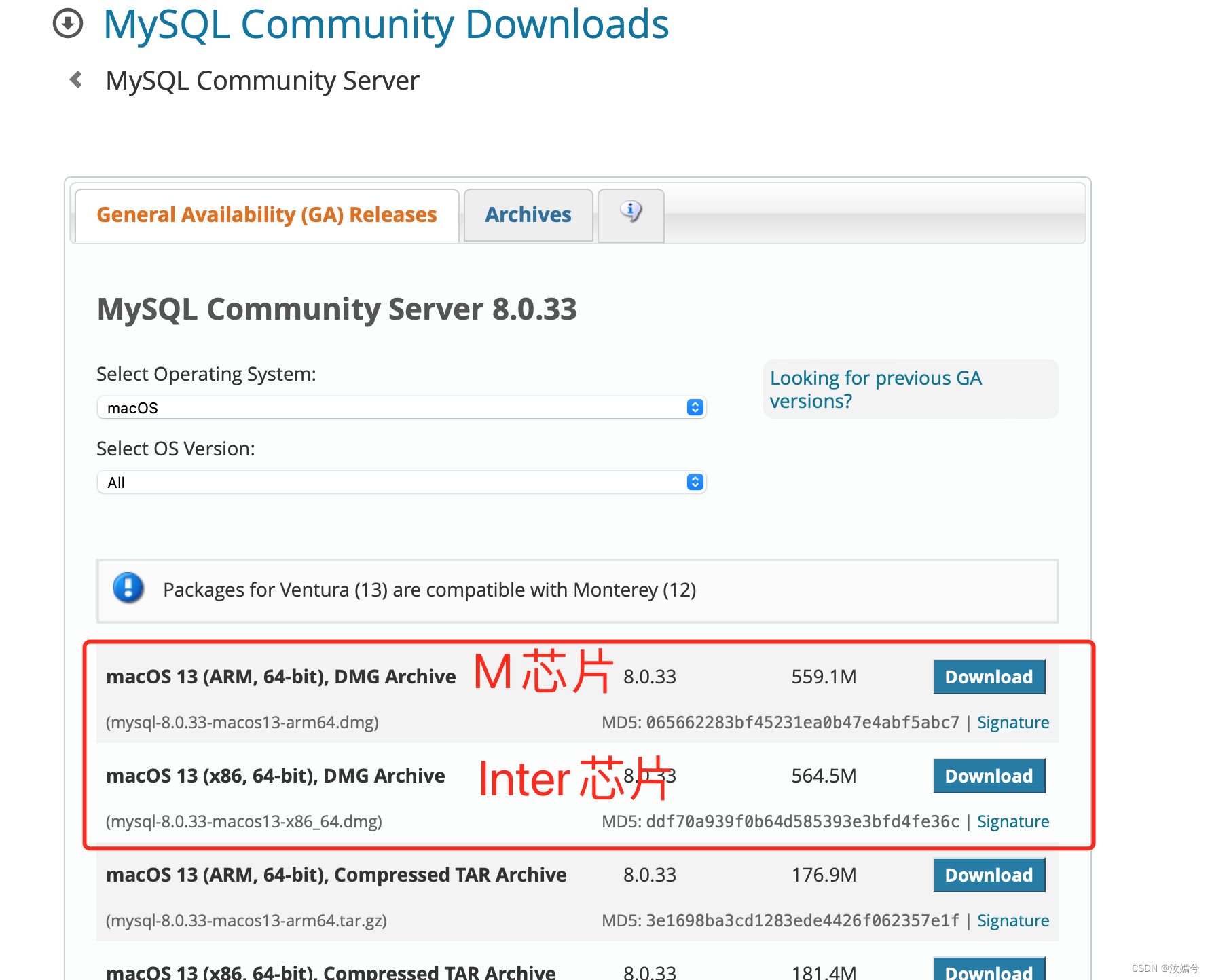Follow Looking for previous GA versions link
1210x980 pixels.
876,390
